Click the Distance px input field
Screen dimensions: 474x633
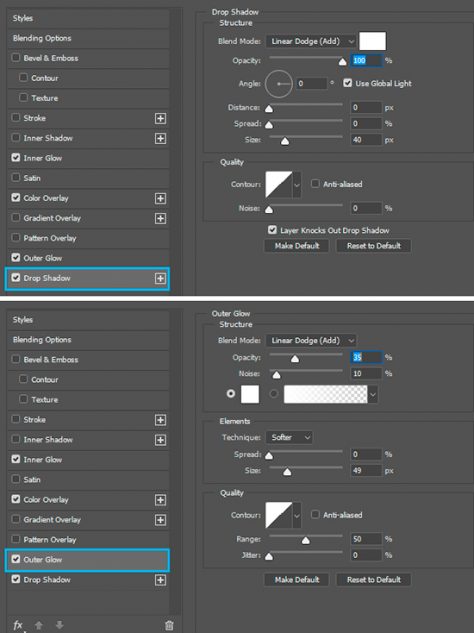pos(366,107)
